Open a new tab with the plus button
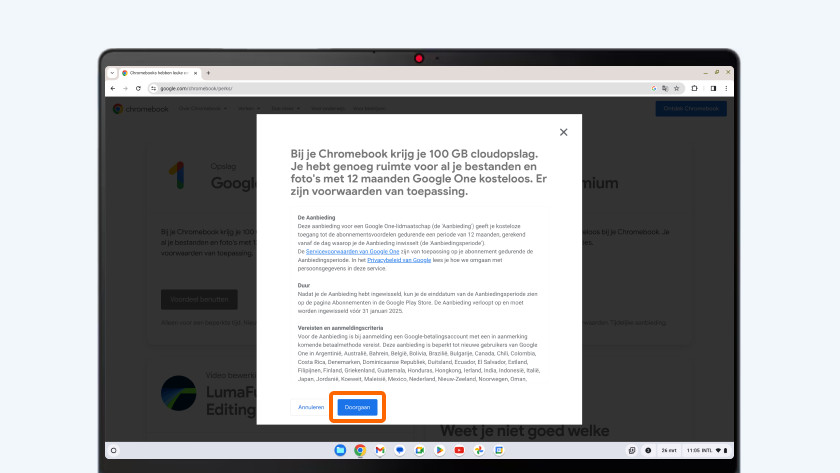 click(208, 73)
